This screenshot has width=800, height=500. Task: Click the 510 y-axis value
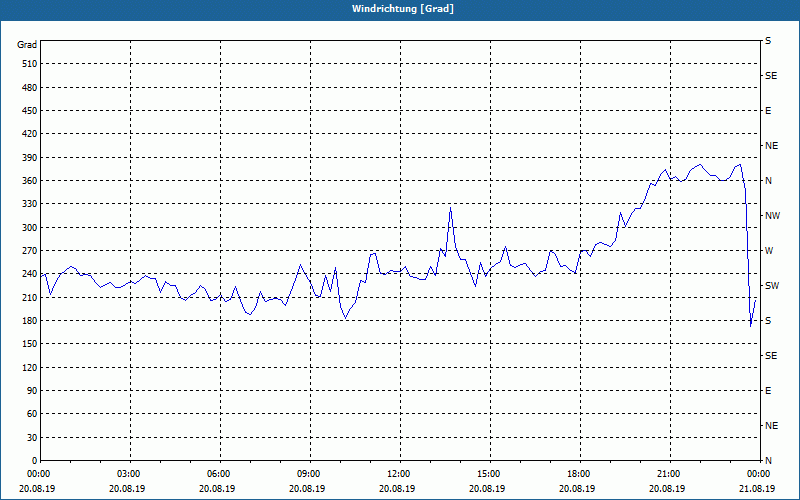(30, 64)
